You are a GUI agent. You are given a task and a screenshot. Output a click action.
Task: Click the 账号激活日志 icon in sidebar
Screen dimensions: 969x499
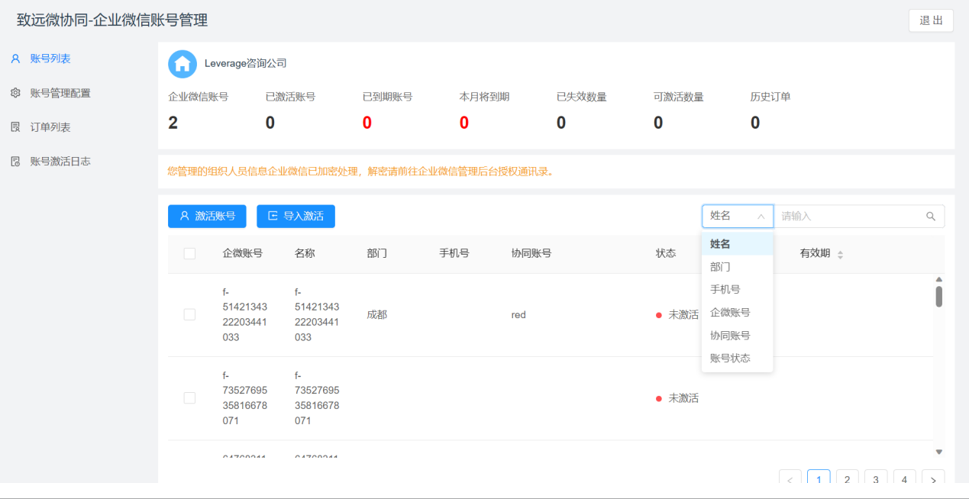(15, 161)
